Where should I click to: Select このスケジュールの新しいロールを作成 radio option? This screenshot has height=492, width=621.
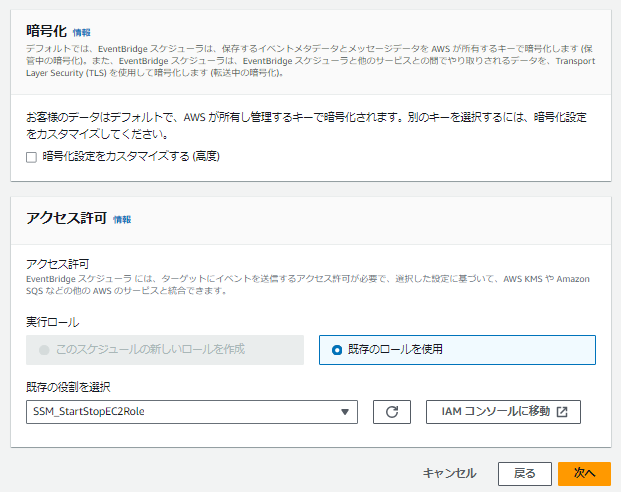165,350
